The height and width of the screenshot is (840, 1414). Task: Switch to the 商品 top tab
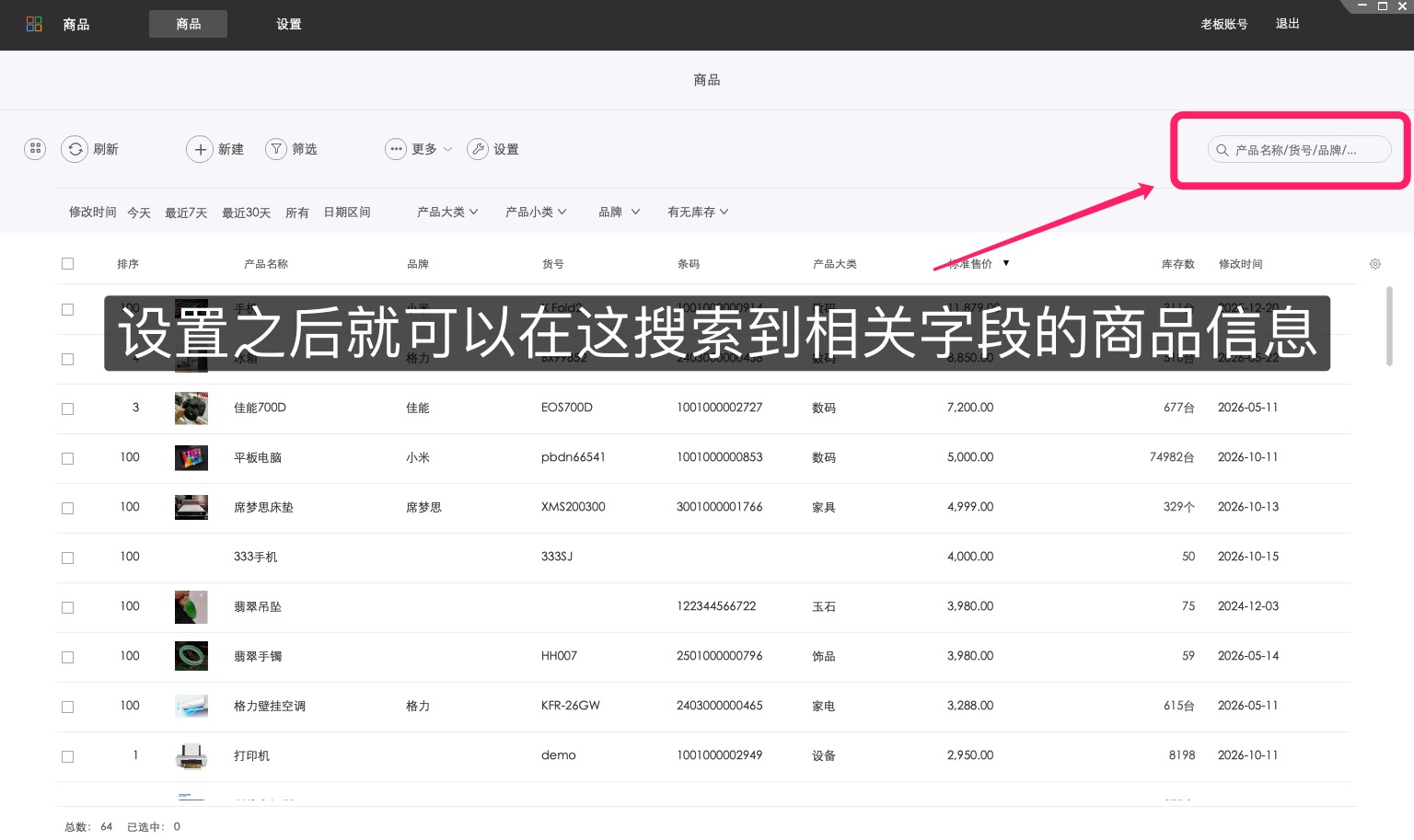(x=188, y=24)
